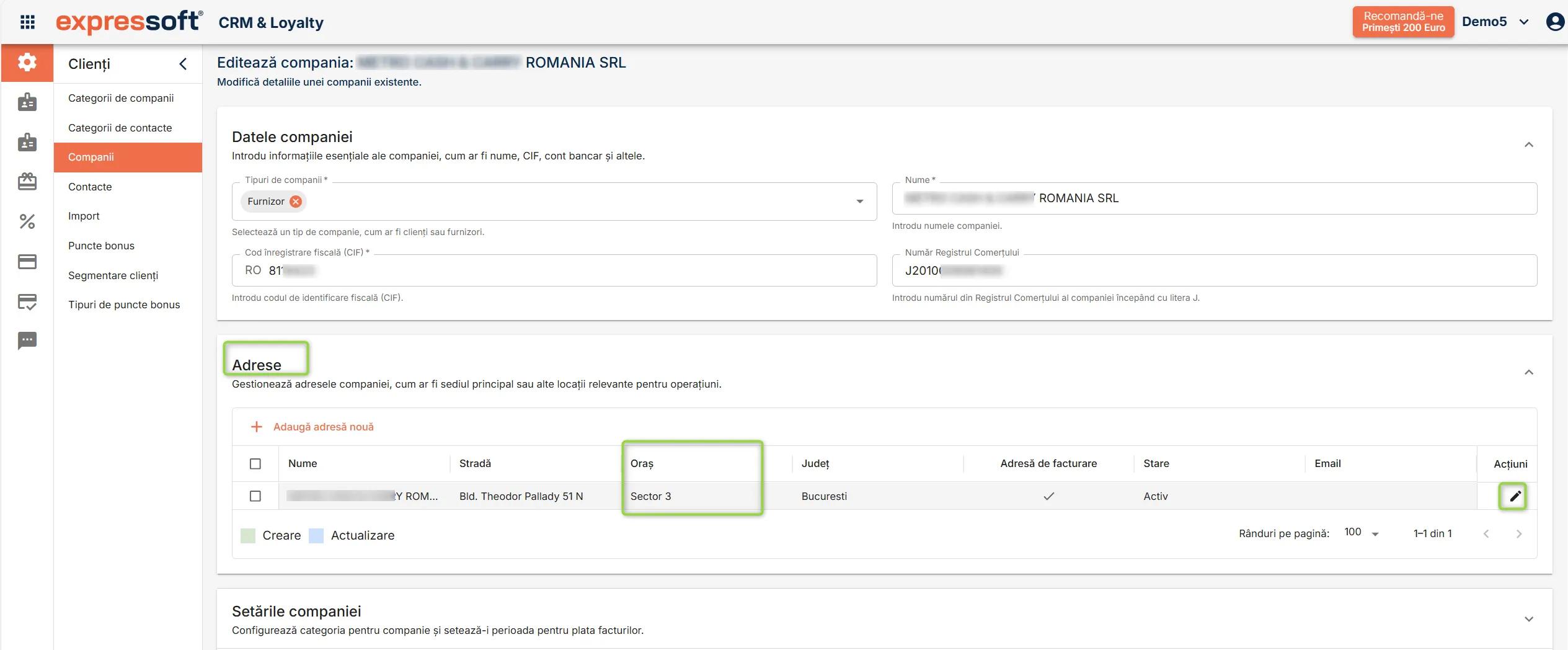The image size is (1568, 650).
Task: Open the rows per page dropdown
Action: pos(1361,533)
